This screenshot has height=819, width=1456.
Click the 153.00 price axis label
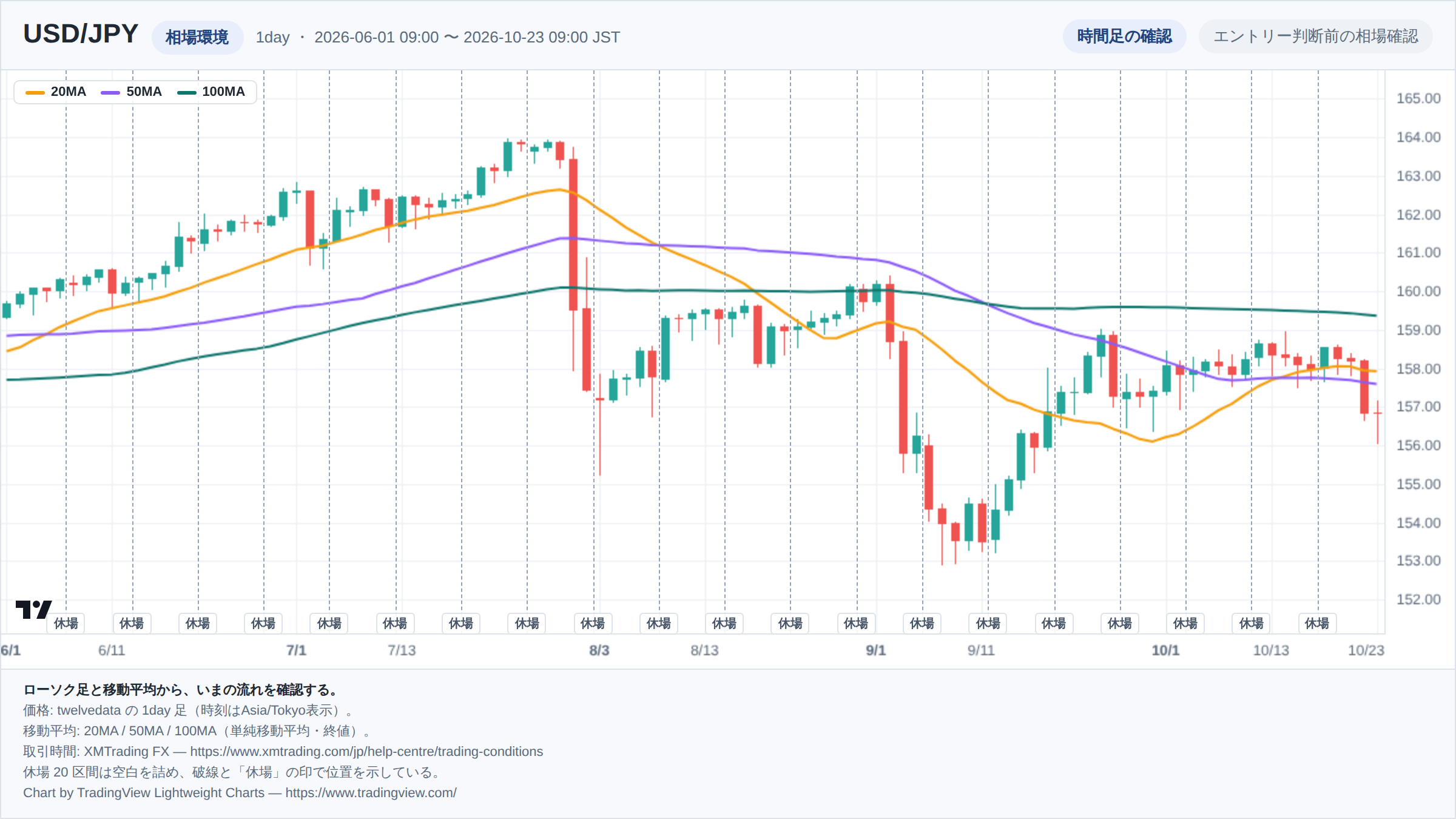(1418, 561)
